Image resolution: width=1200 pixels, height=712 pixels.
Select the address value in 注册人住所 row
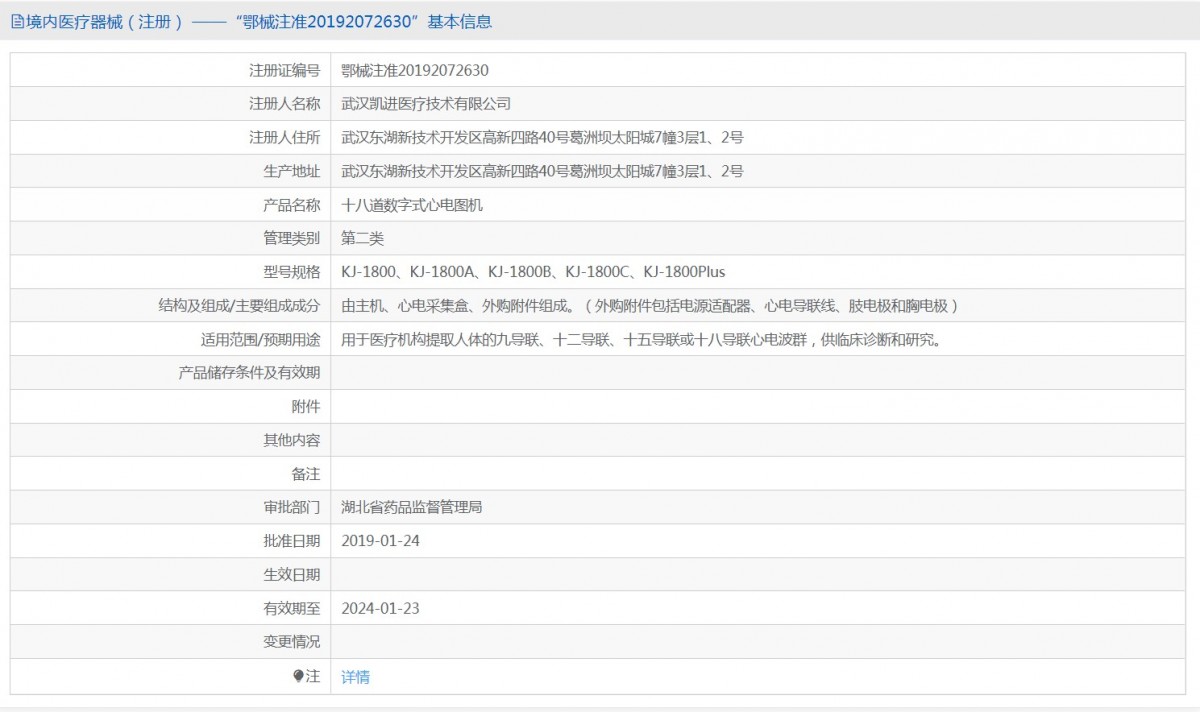542,137
